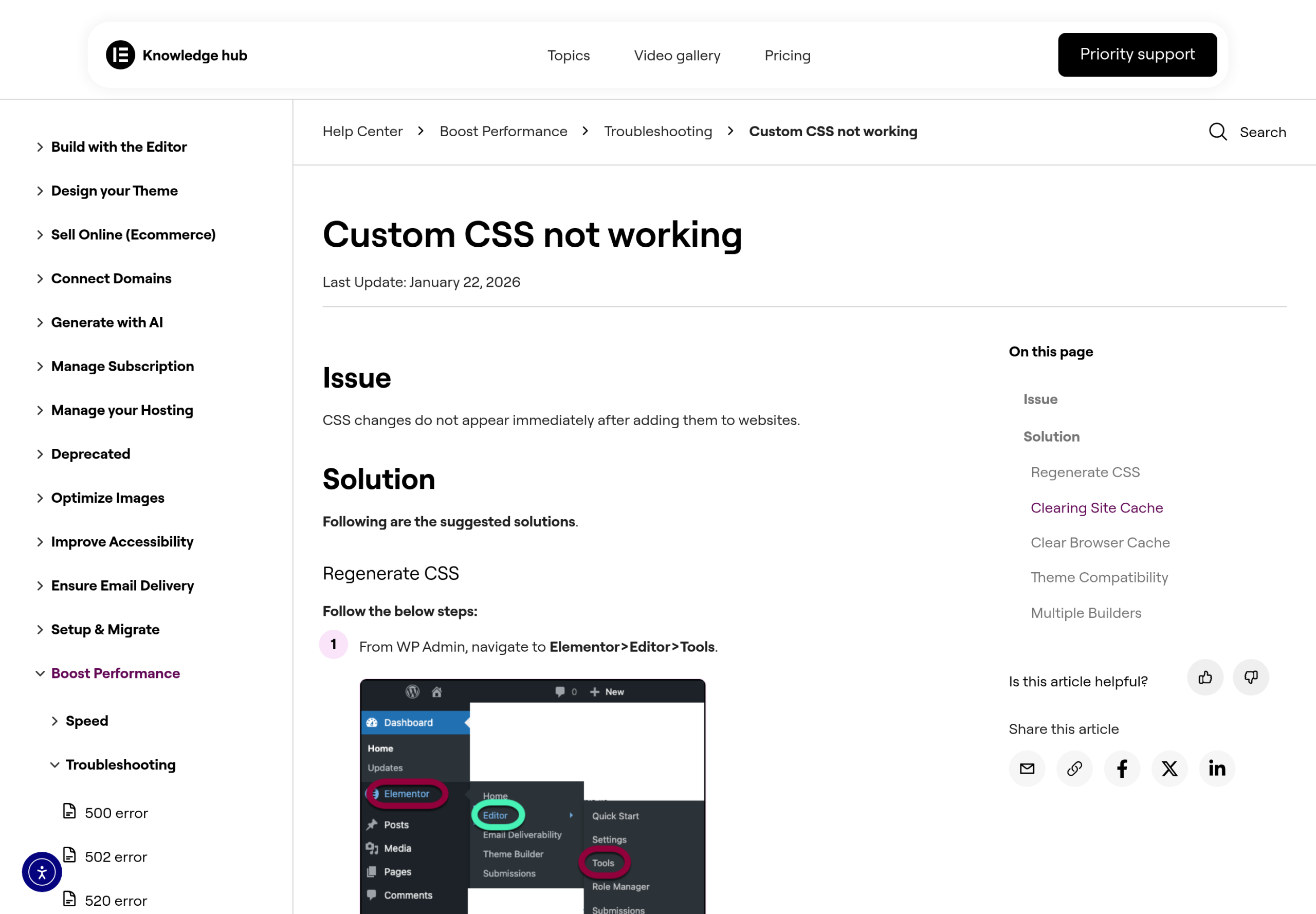
Task: Share article via email icon
Action: pyautogui.click(x=1027, y=769)
